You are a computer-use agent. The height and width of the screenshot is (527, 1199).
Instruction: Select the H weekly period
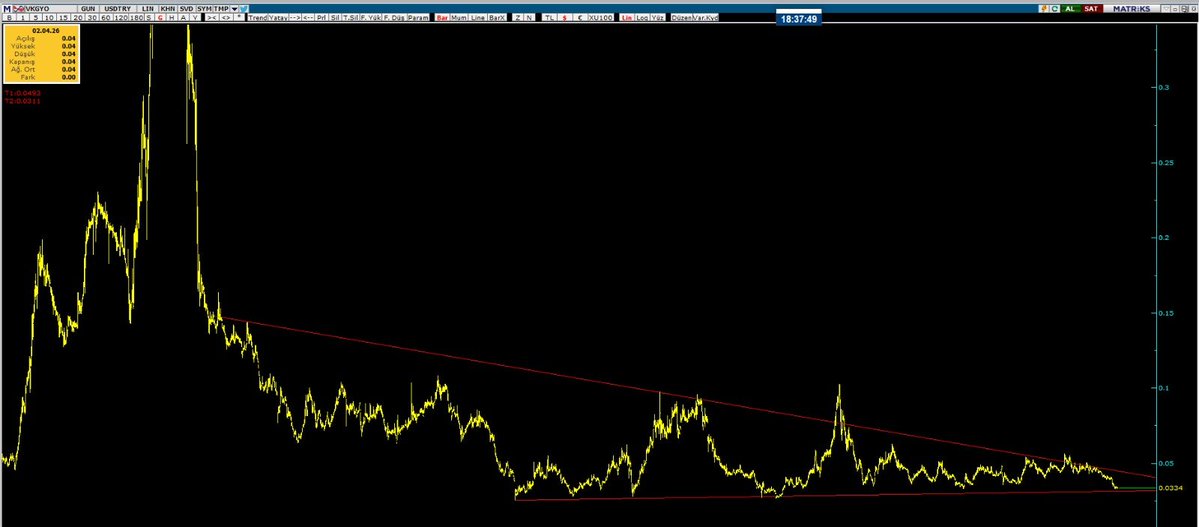click(x=172, y=17)
